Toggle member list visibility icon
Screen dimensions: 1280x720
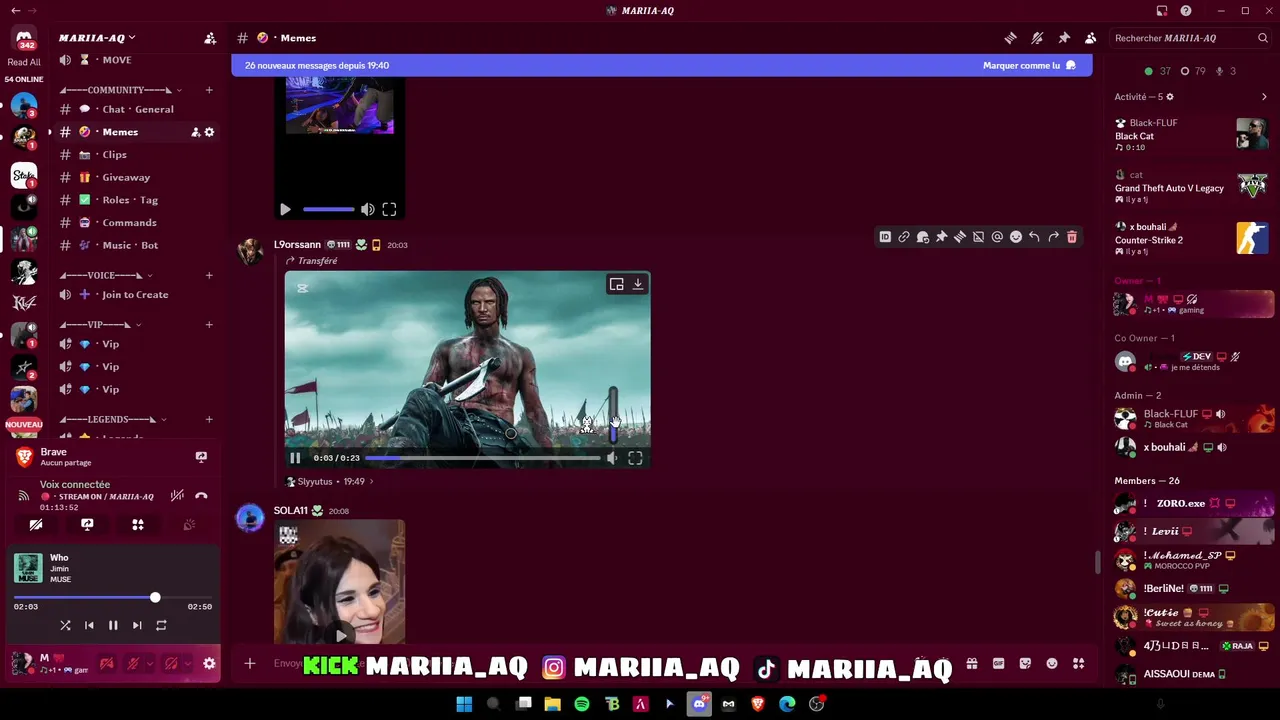coord(1091,38)
